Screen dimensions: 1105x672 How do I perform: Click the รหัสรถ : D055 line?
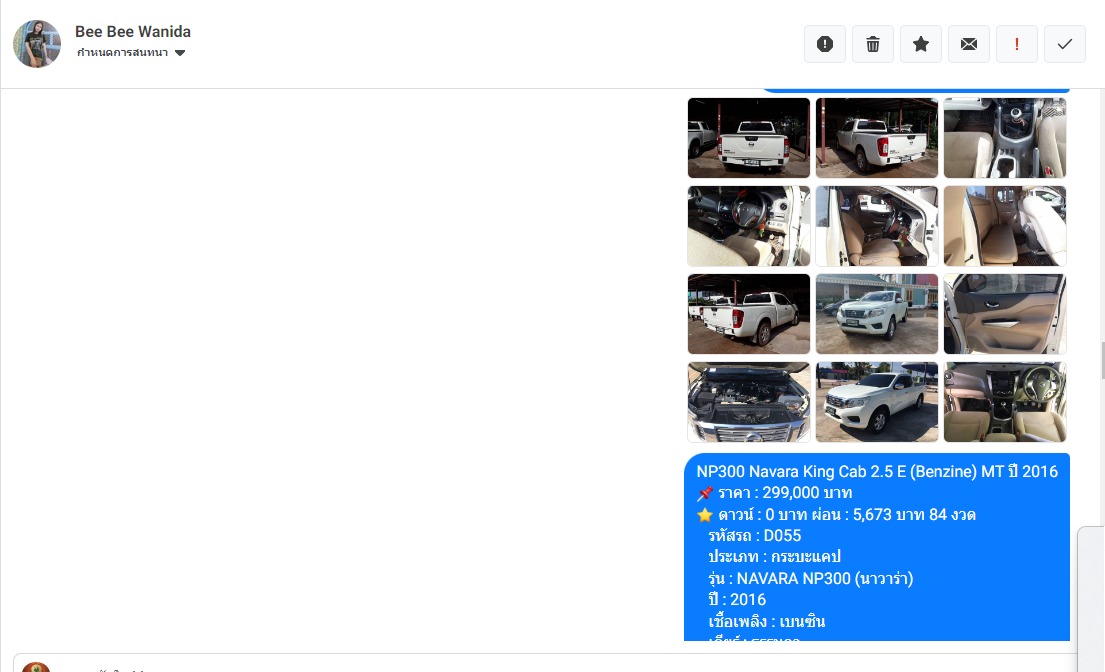(755, 535)
